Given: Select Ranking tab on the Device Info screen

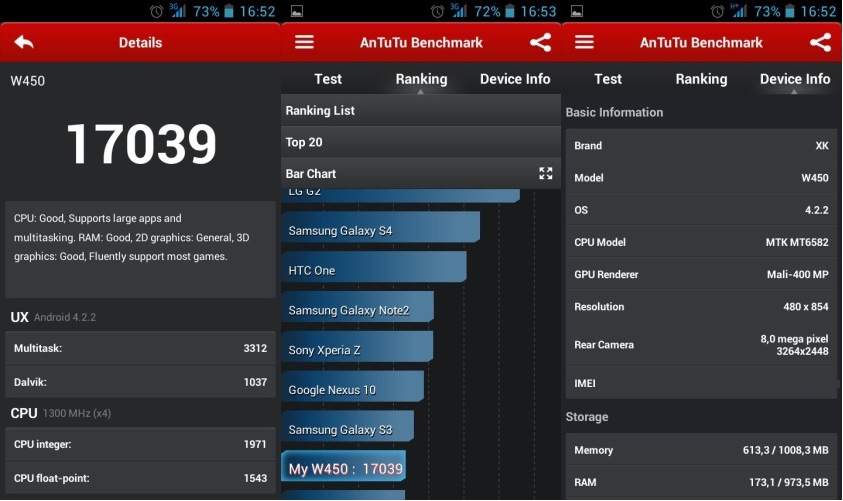Looking at the screenshot, I should click(701, 79).
